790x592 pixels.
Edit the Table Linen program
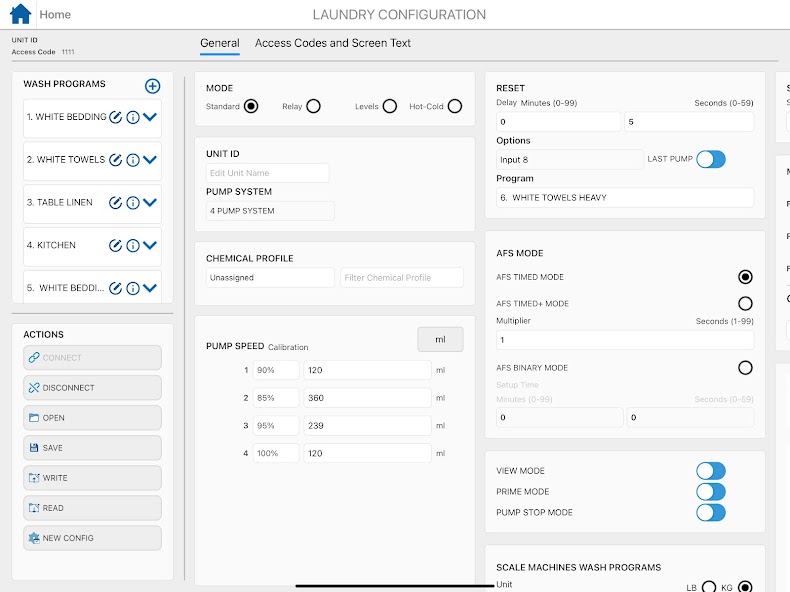click(115, 203)
